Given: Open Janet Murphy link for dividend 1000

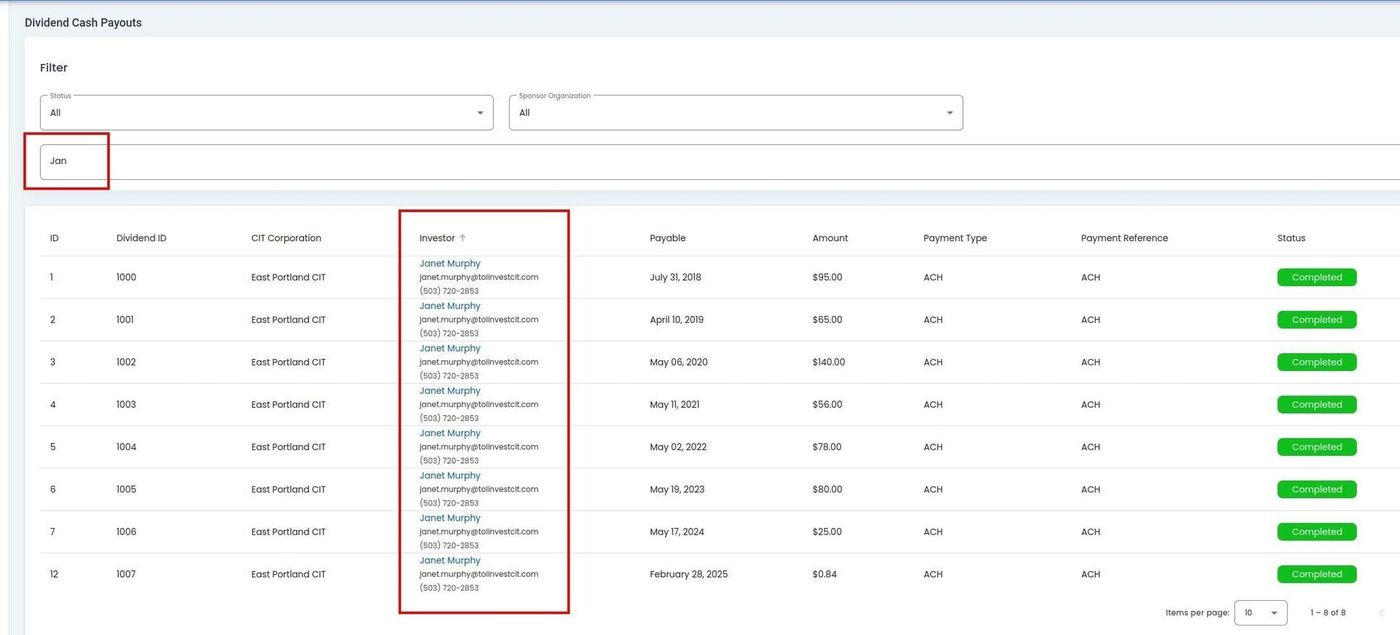Looking at the screenshot, I should tap(449, 264).
